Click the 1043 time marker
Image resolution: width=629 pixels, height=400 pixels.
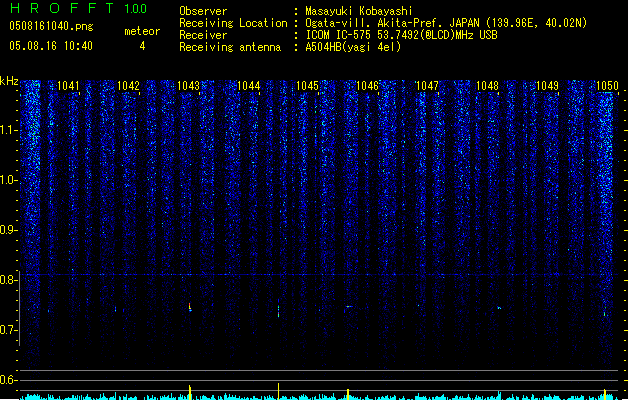[x=189, y=86]
